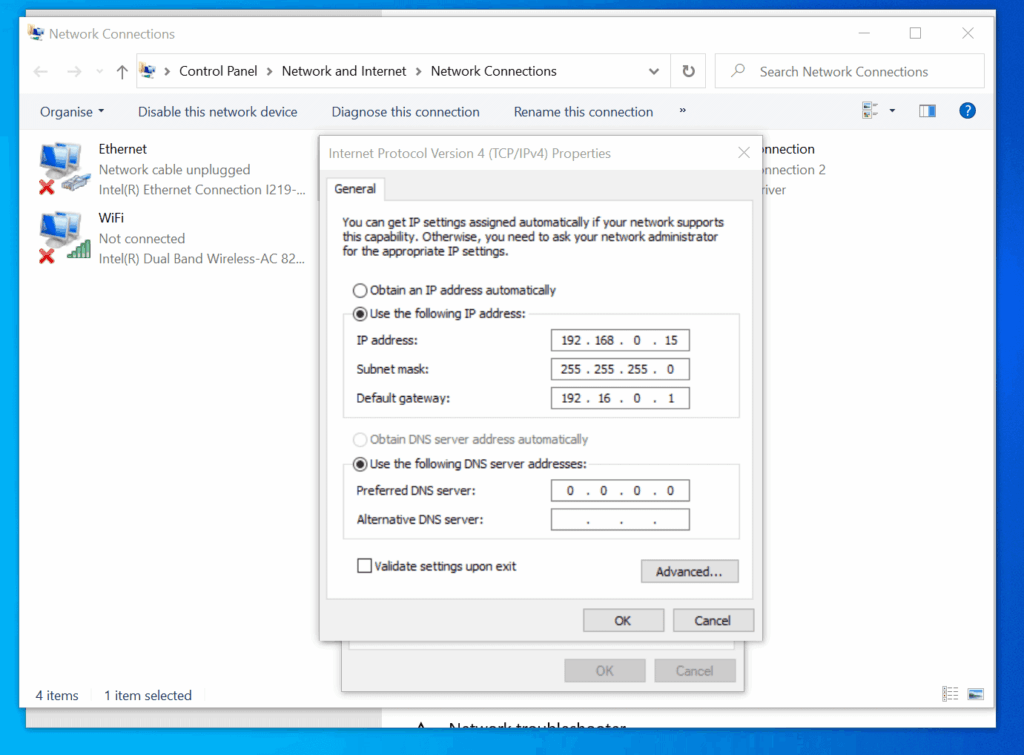Select the WiFi adapter icon
This screenshot has width=1024, height=755.
63,238
